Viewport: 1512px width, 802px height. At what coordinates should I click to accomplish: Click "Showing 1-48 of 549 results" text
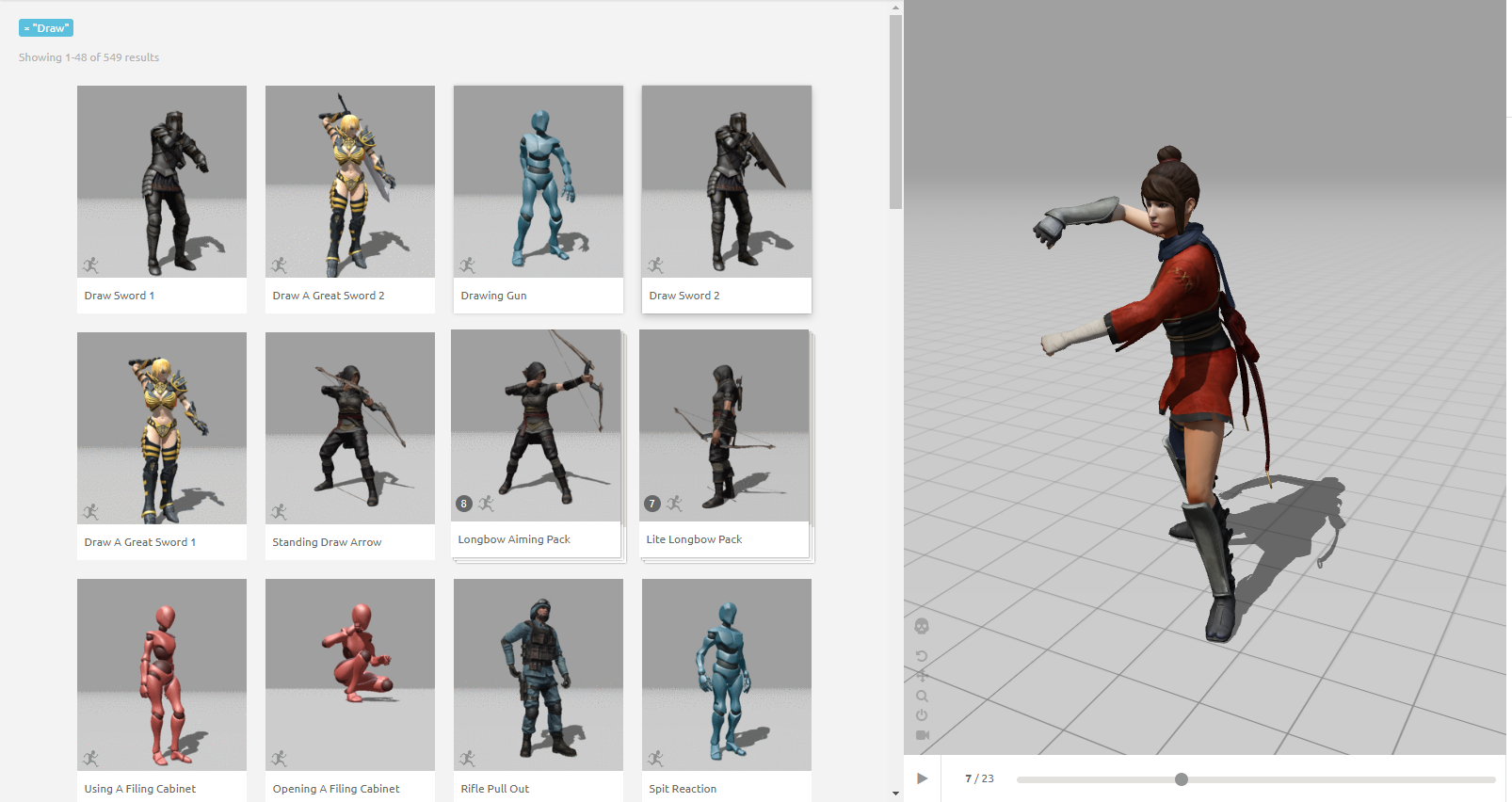pos(88,57)
